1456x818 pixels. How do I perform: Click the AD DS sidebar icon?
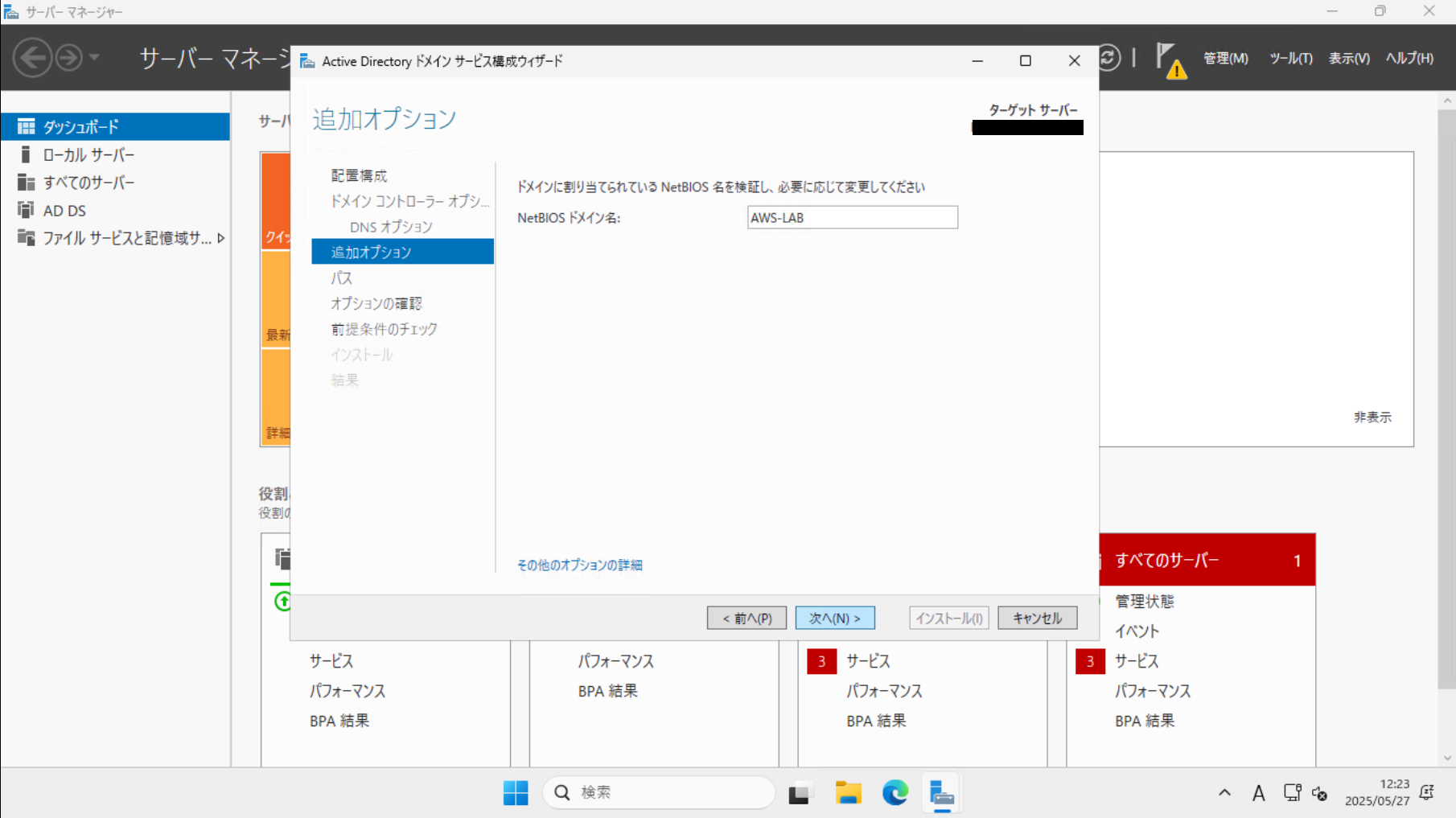27,210
